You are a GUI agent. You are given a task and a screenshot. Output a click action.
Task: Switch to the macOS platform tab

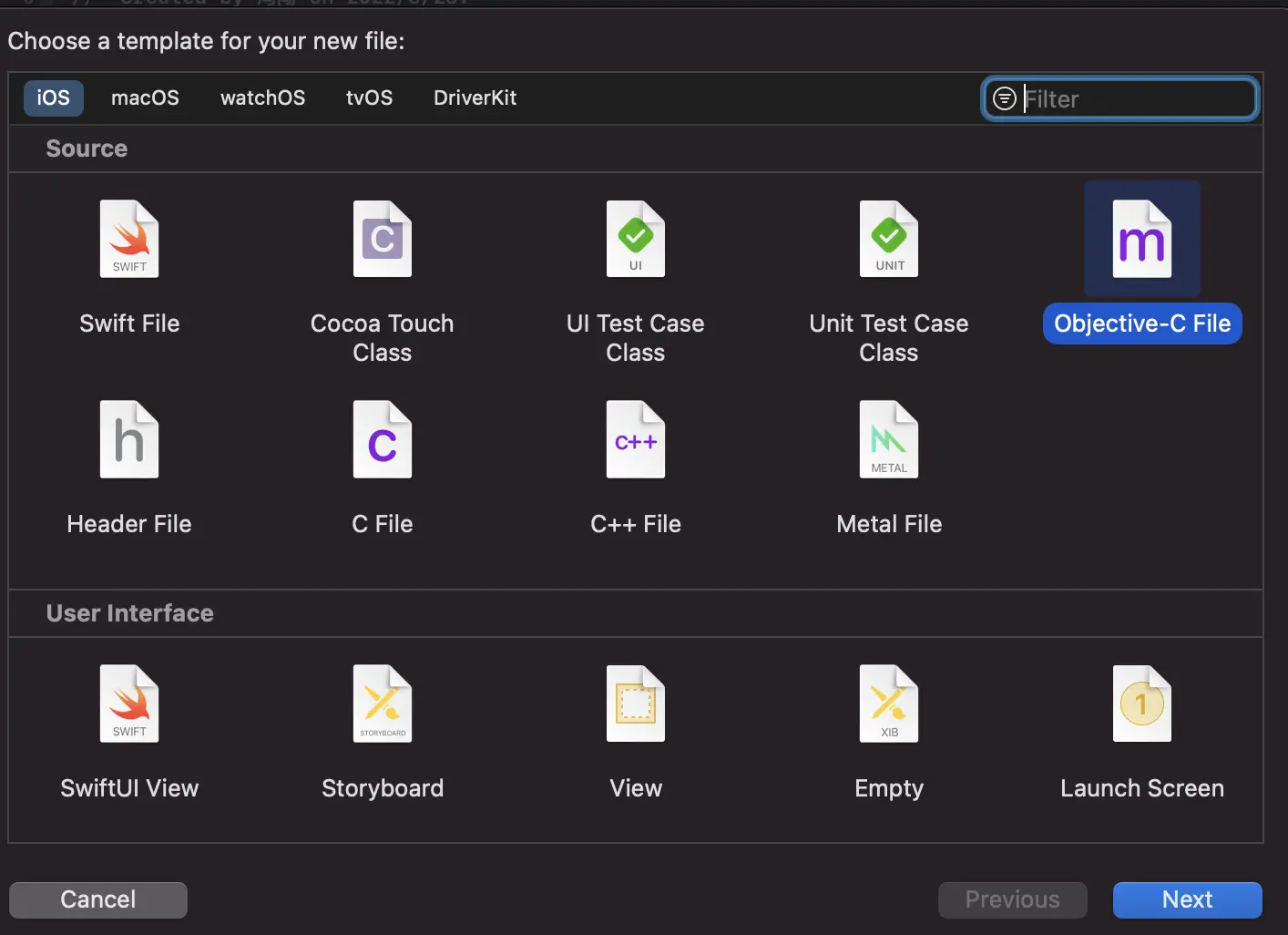point(145,98)
